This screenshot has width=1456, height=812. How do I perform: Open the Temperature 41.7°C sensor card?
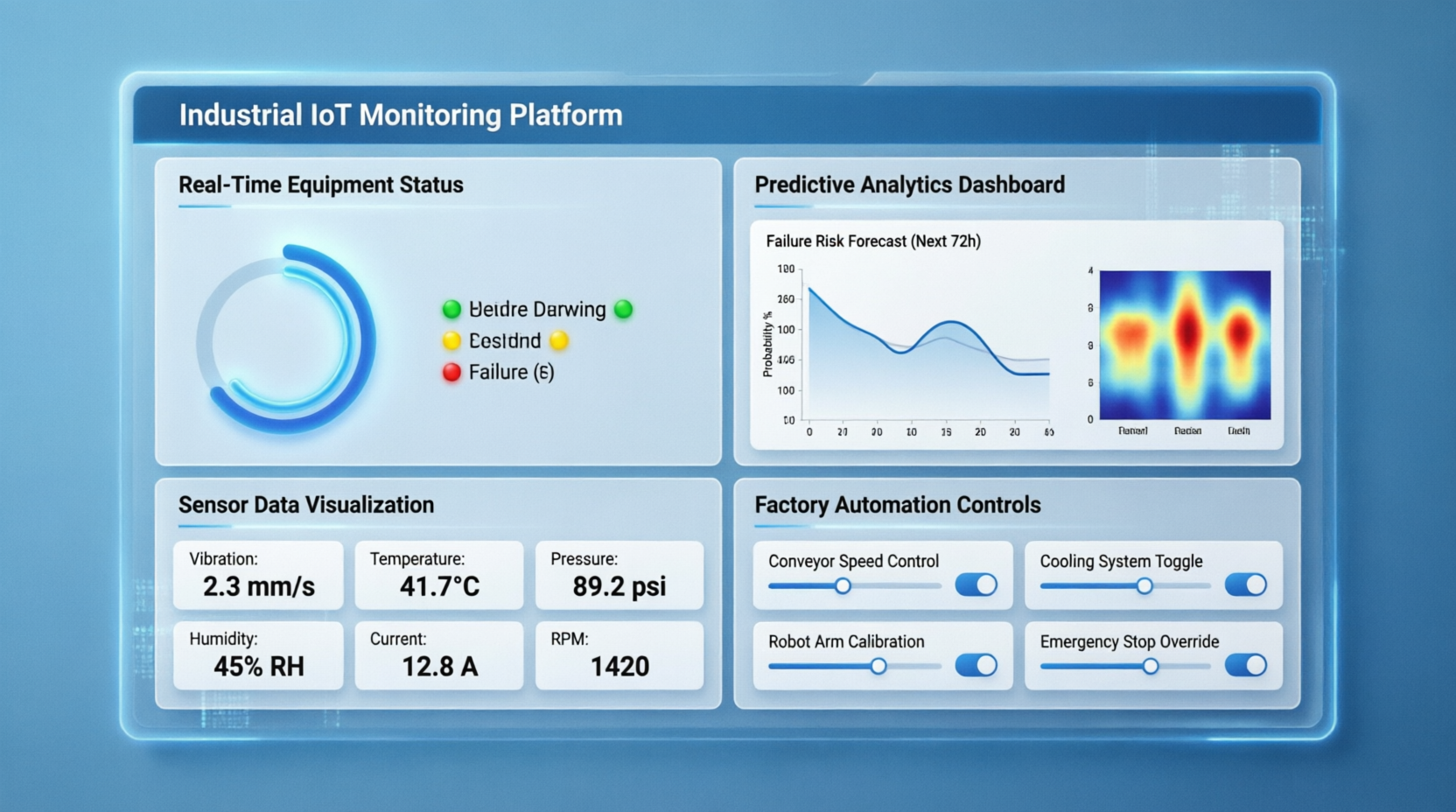point(439,575)
